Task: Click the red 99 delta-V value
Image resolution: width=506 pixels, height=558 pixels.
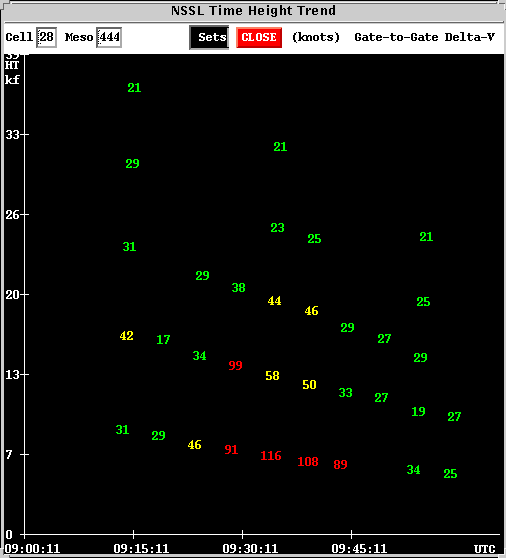Action: click(x=236, y=365)
